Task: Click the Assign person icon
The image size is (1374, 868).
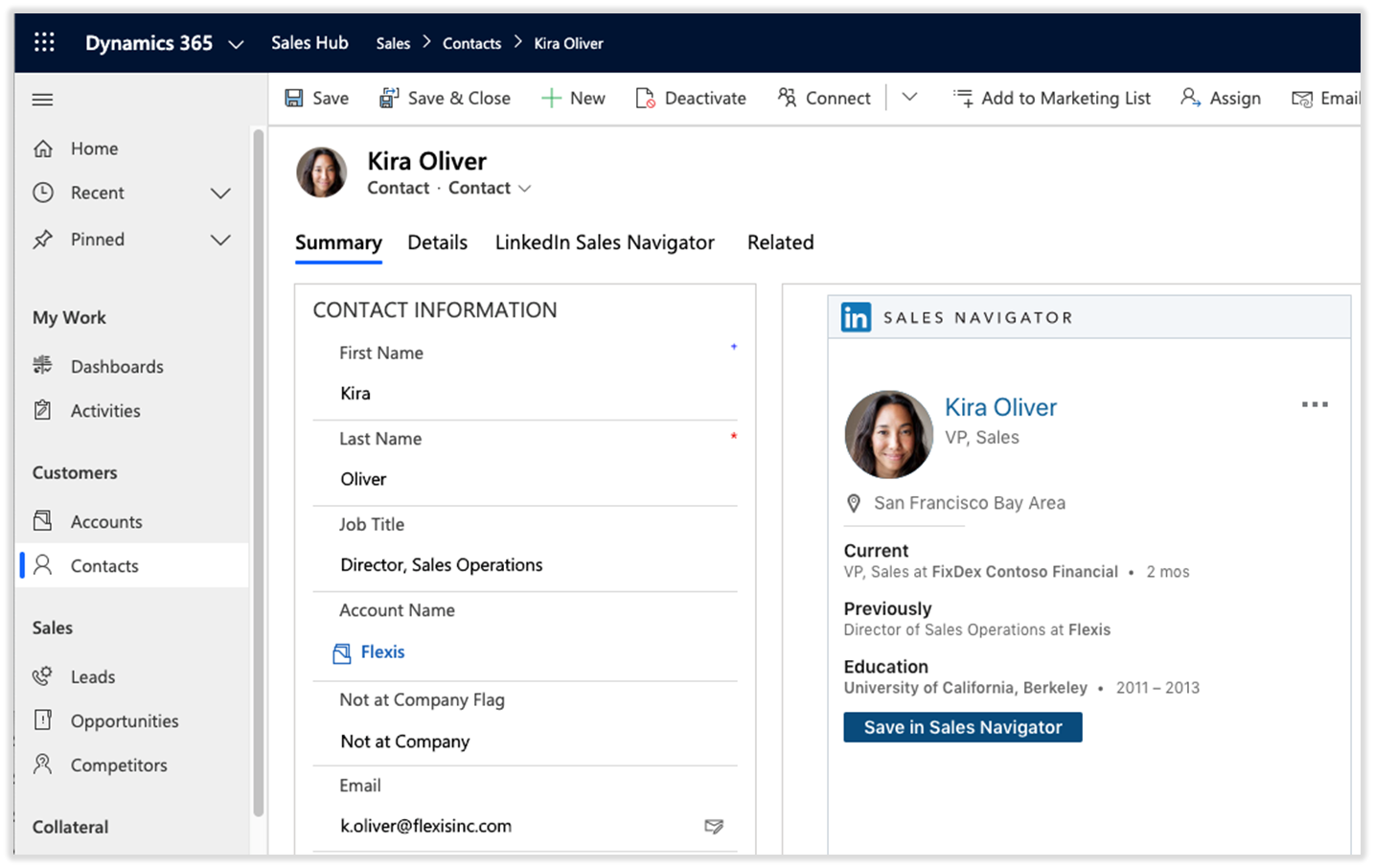Action: [x=1190, y=98]
